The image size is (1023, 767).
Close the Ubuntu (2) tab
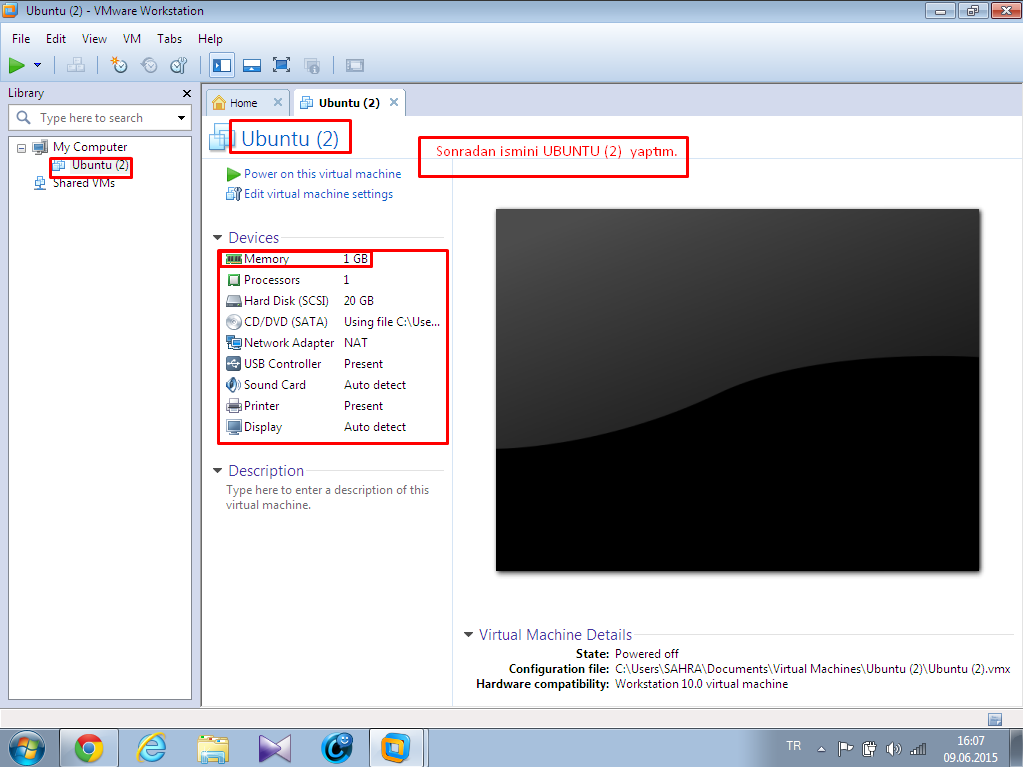pos(394,102)
